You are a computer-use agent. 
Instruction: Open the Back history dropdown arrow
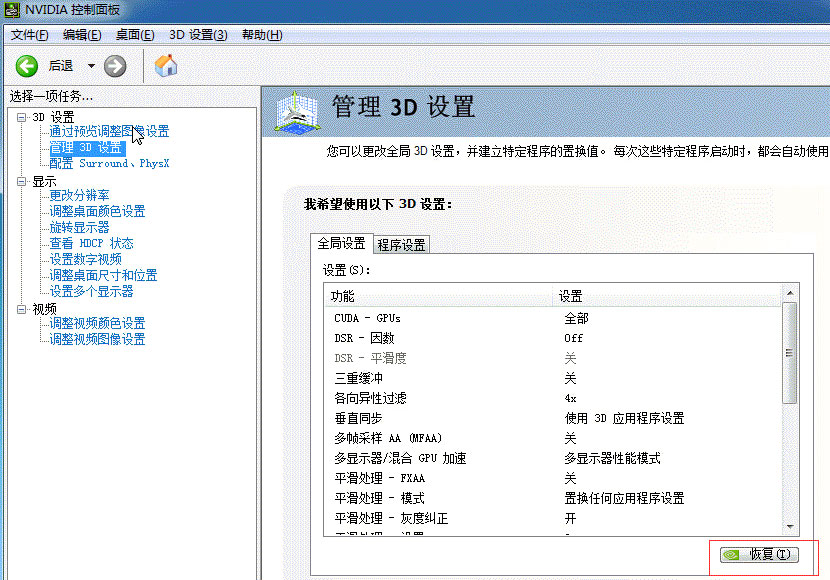click(91, 66)
